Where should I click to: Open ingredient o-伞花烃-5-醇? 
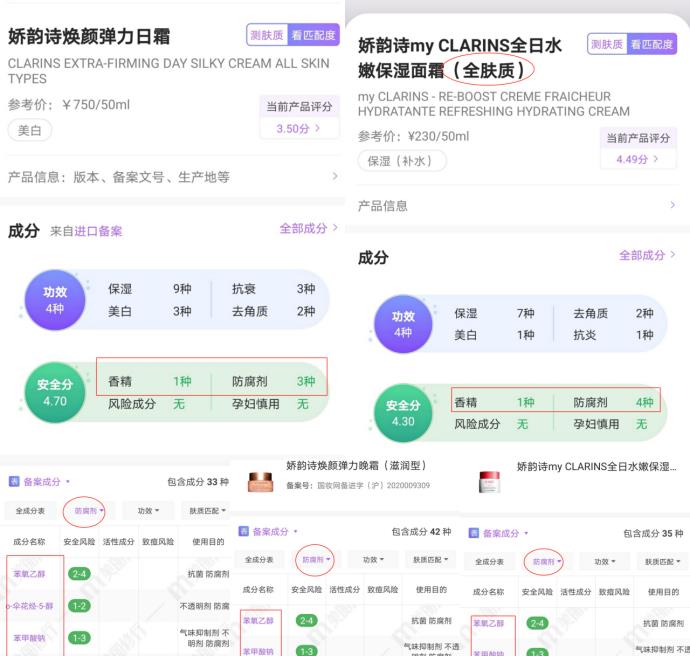pos(29,606)
